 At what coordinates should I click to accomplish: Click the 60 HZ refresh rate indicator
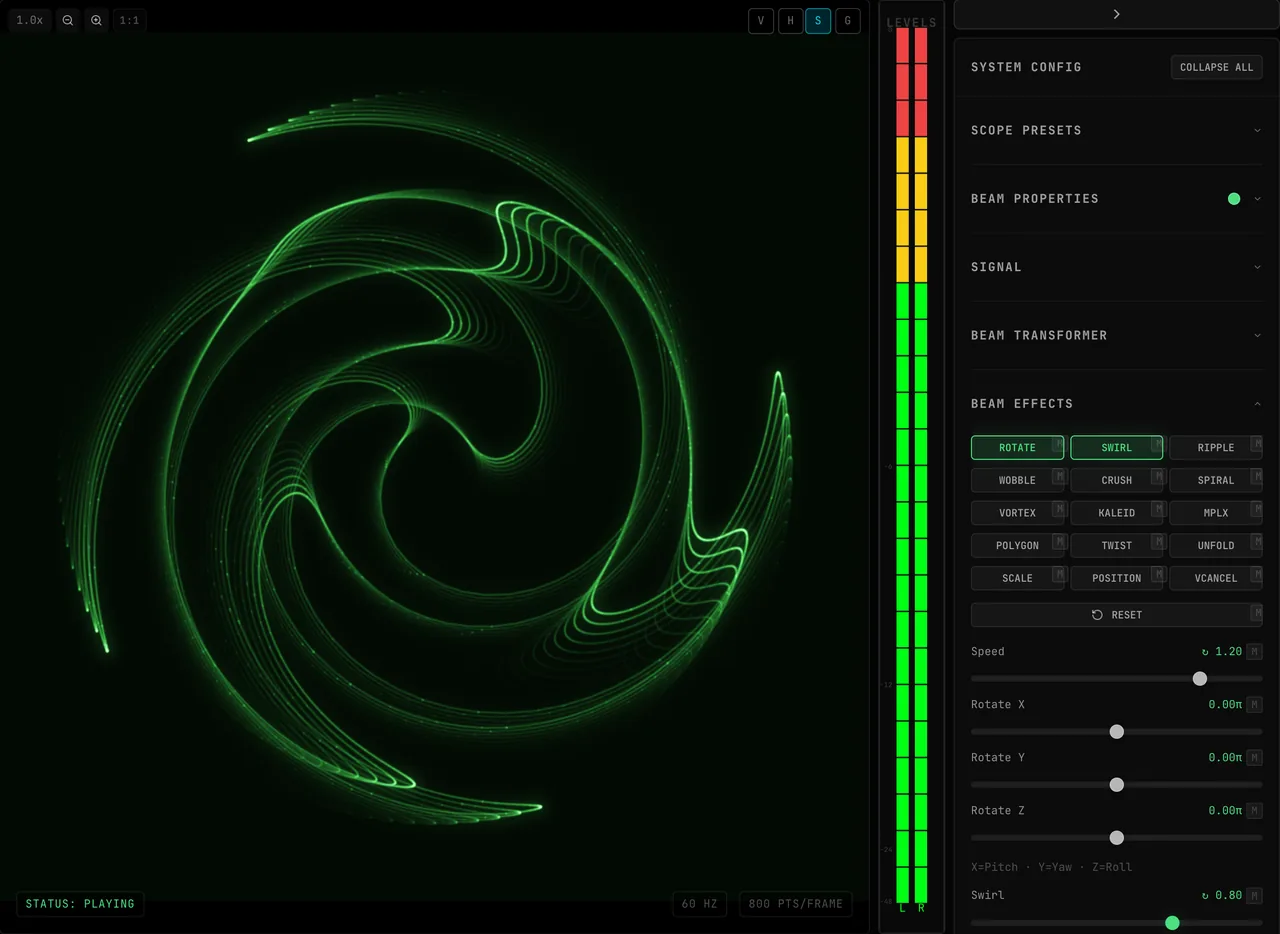click(x=699, y=904)
